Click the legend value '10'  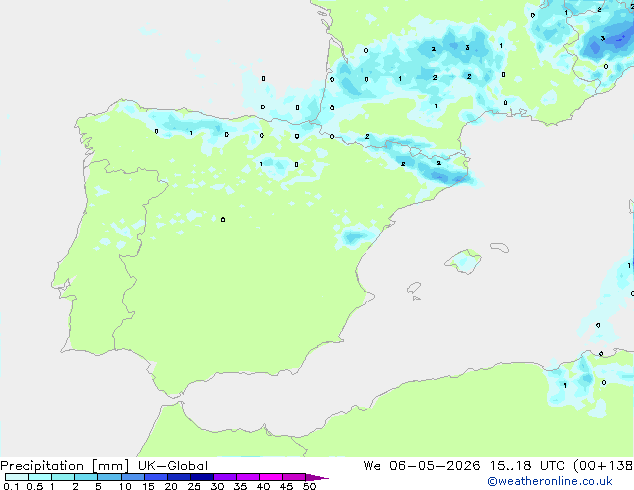coord(125,486)
